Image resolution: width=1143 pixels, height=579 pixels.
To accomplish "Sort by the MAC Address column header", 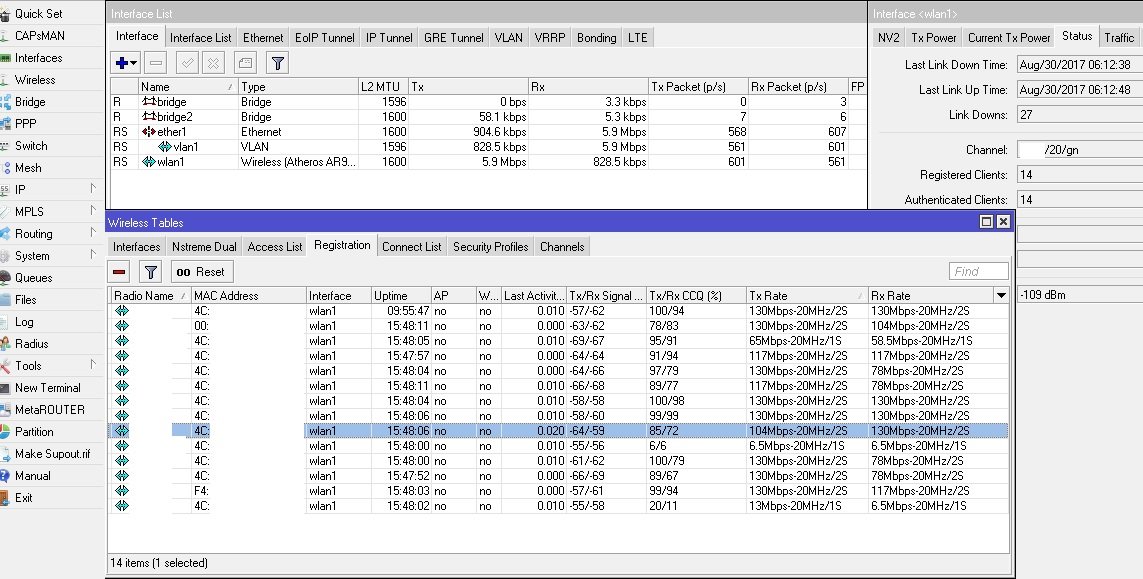I will 249,295.
